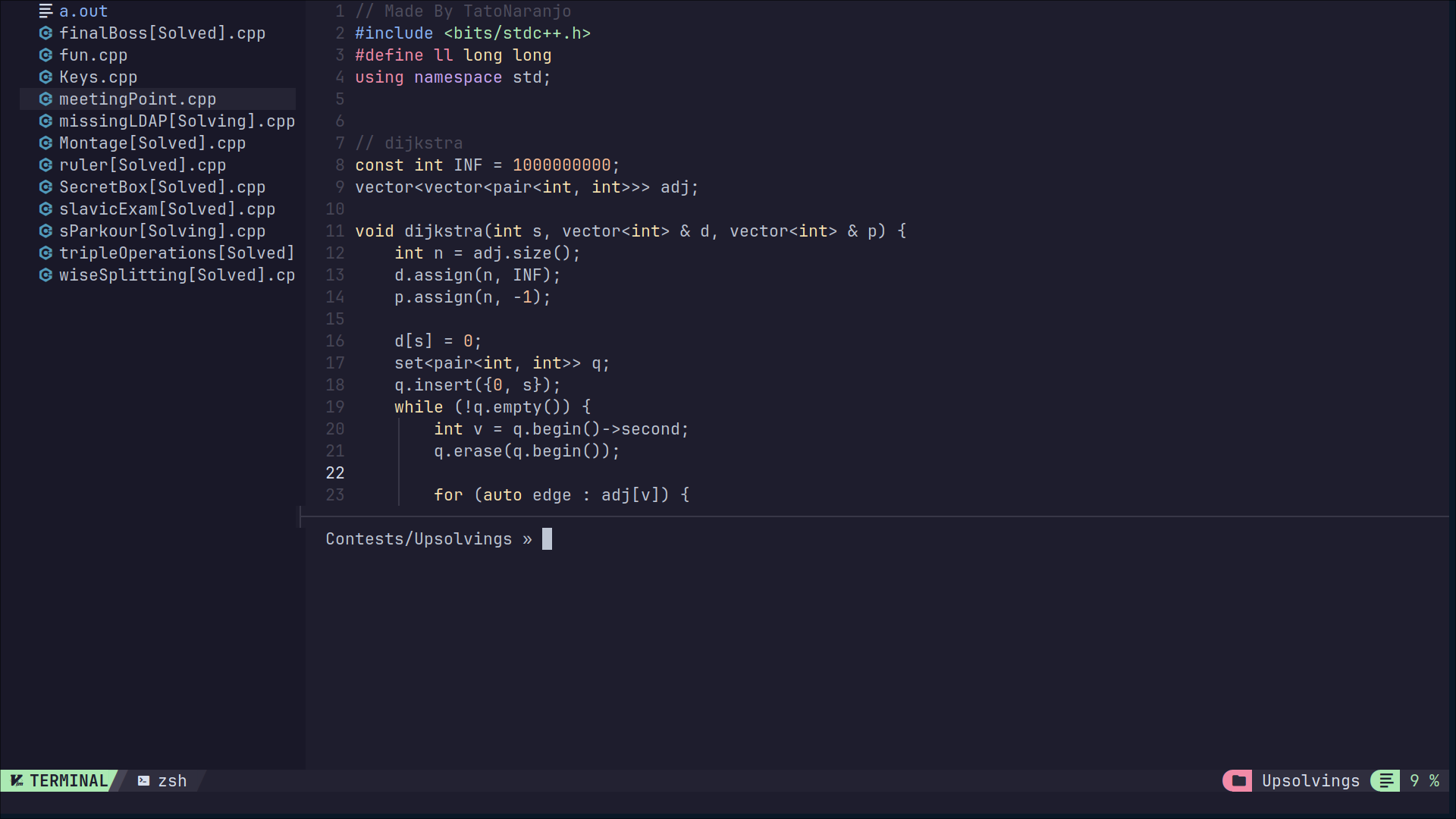This screenshot has width=1456, height=819.
Task: Click the C++ icon beside fun.cpp
Action: pos(45,55)
